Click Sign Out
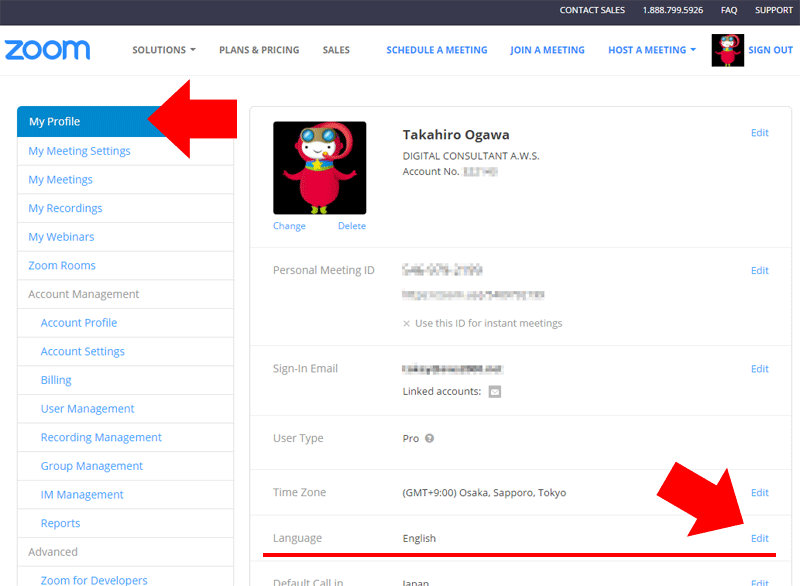 [770, 50]
